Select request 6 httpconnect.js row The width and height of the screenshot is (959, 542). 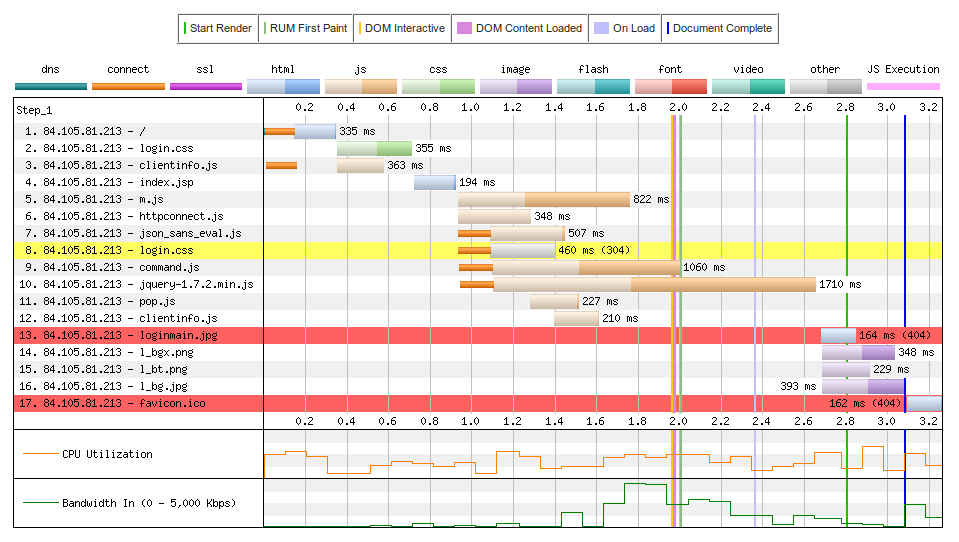pyautogui.click(x=478, y=216)
